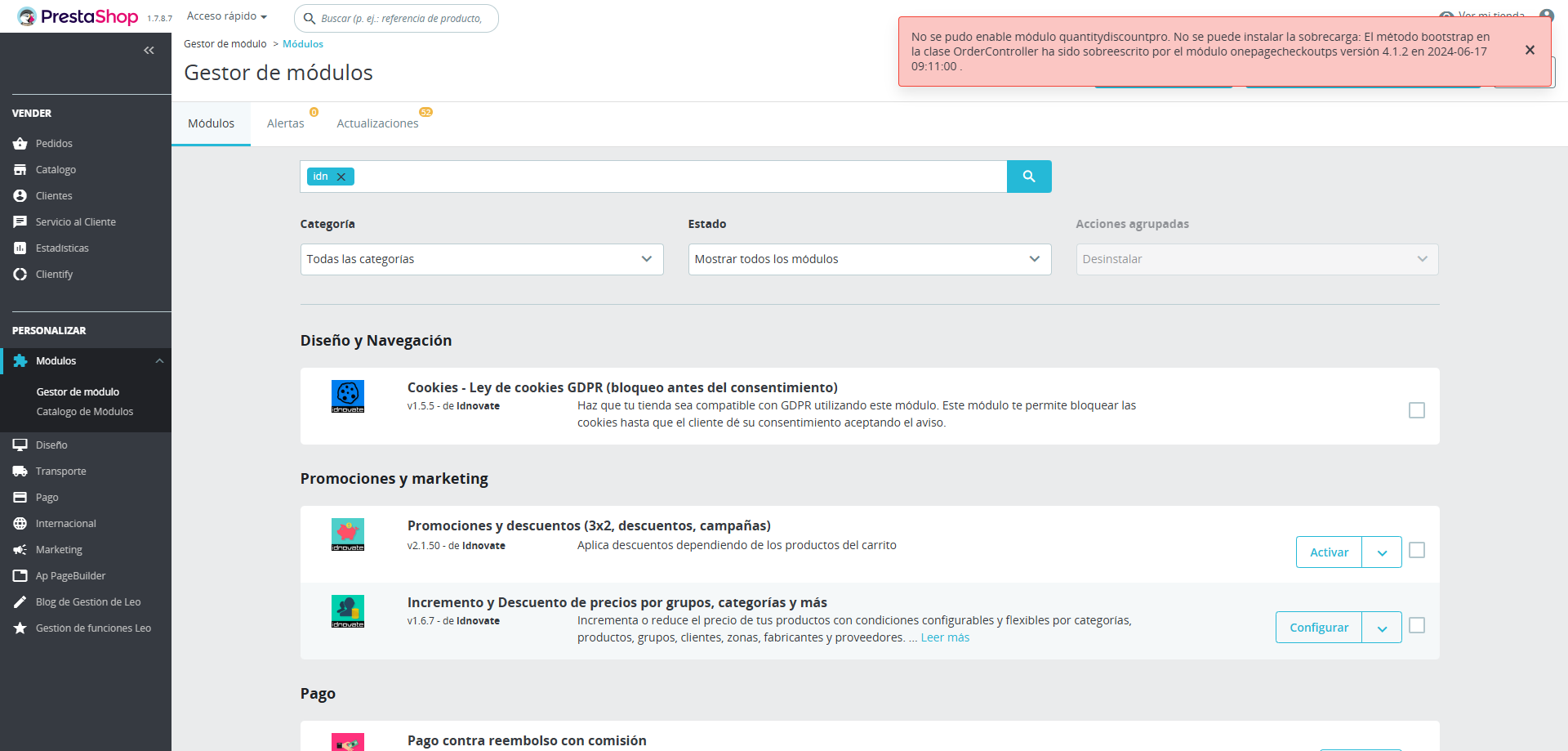This screenshot has height=751, width=1568.
Task: Click the Transporte truck icon
Action: pyautogui.click(x=20, y=472)
